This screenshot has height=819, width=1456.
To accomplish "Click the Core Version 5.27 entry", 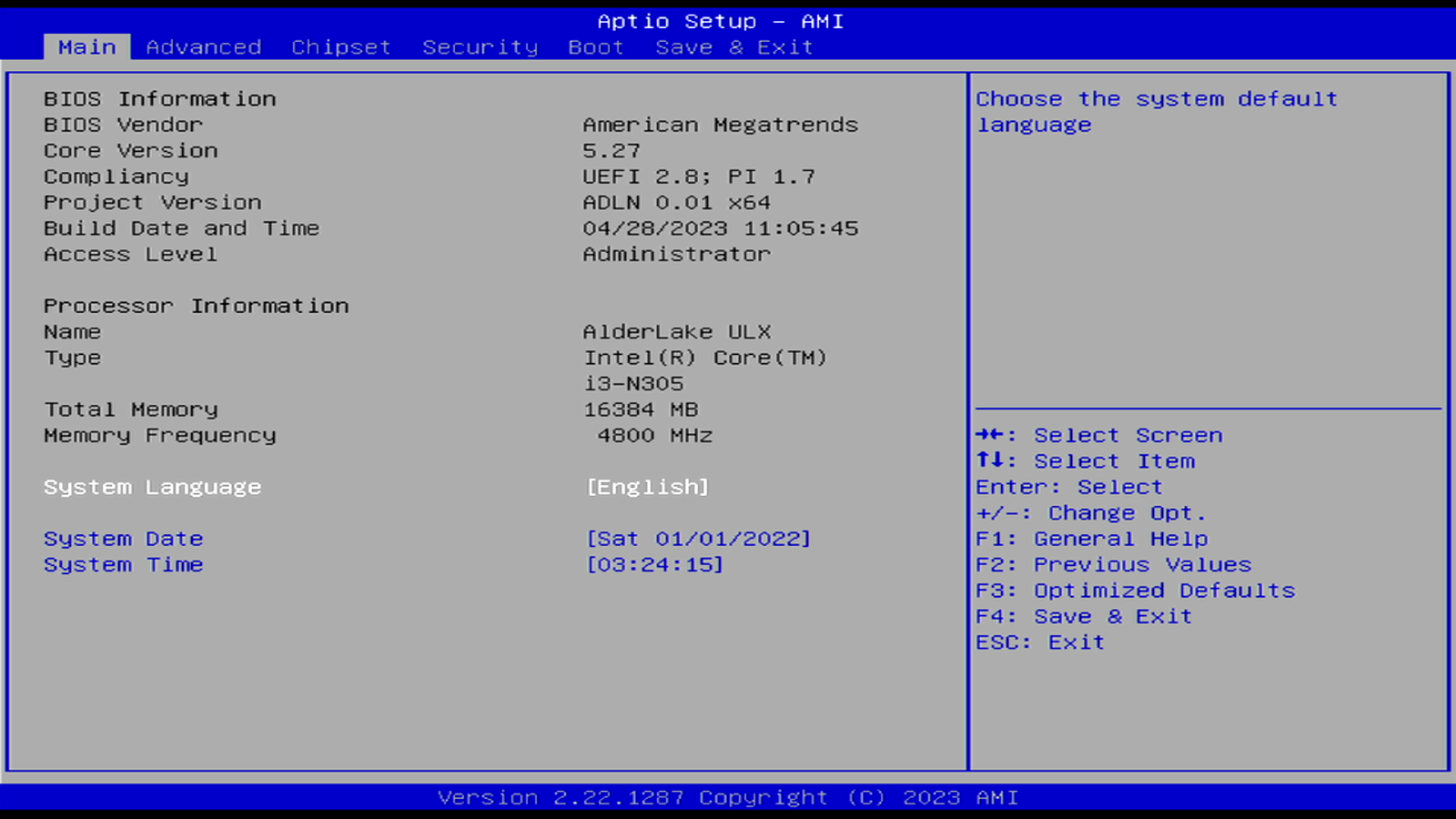I will click(612, 150).
